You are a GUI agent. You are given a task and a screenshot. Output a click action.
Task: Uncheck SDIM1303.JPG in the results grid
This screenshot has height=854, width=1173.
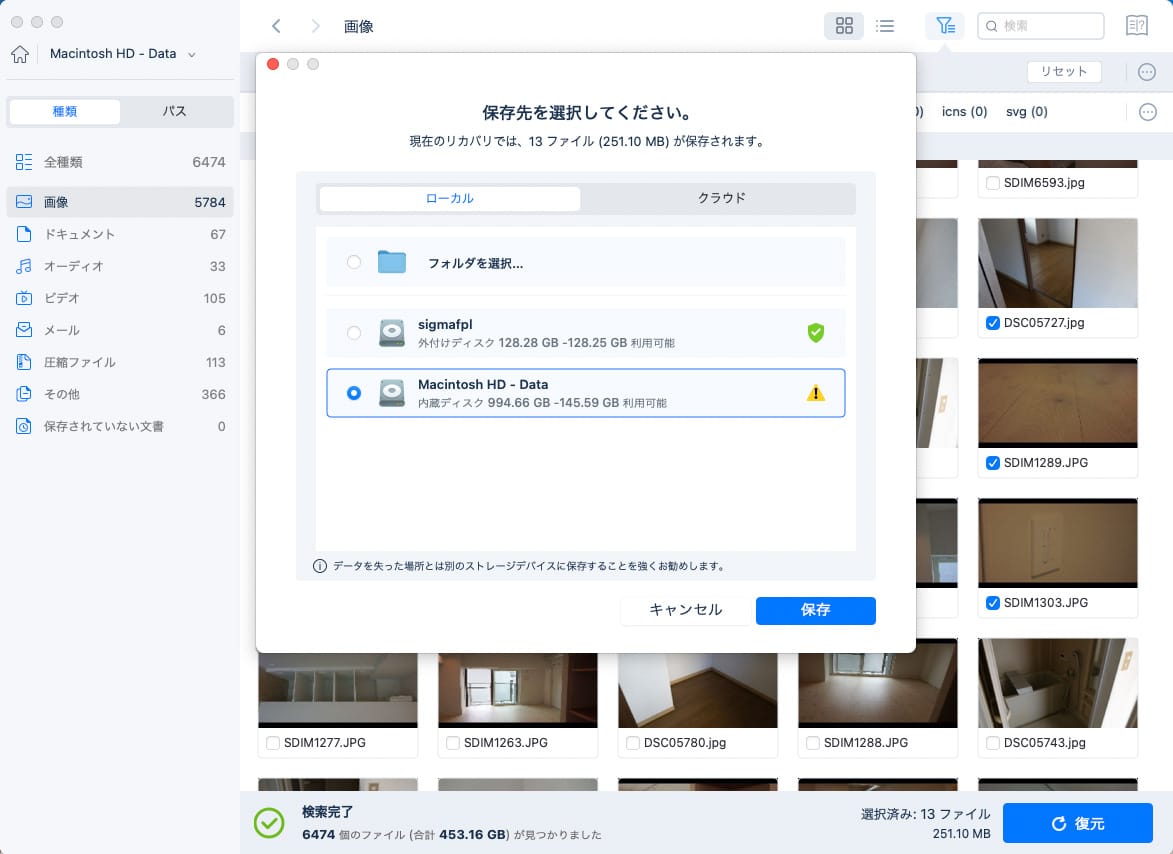coord(993,603)
